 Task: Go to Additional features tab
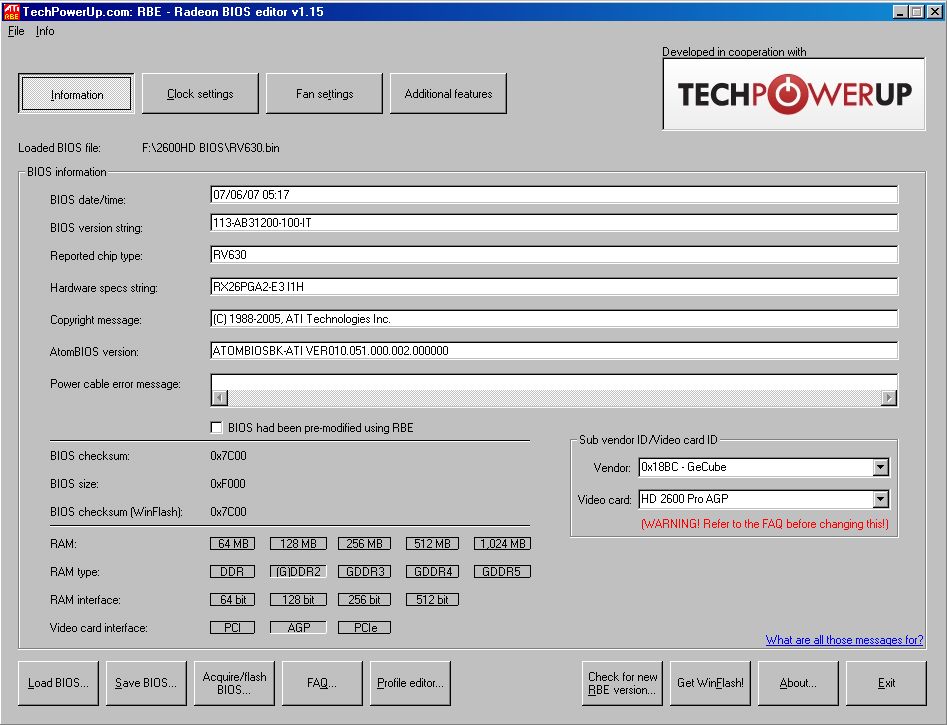pos(448,94)
